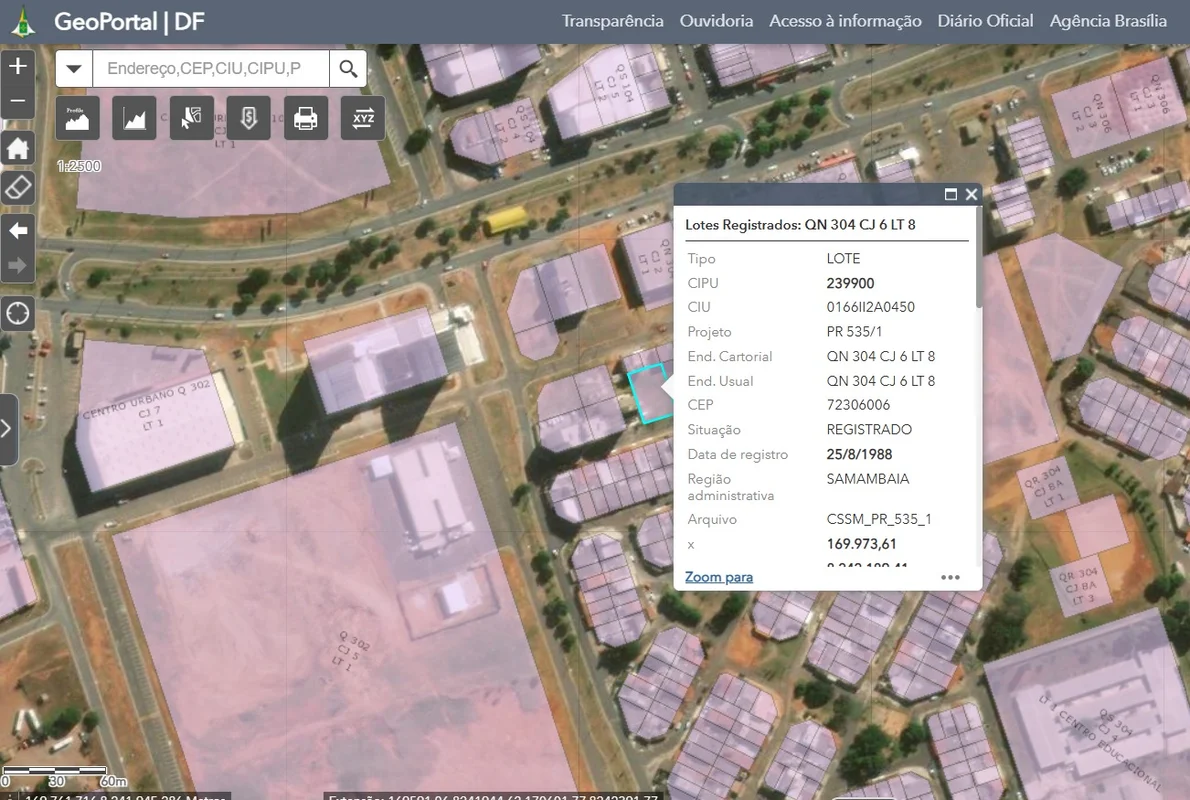
Task: Clear map selection with the eraser tool
Action: (18, 187)
